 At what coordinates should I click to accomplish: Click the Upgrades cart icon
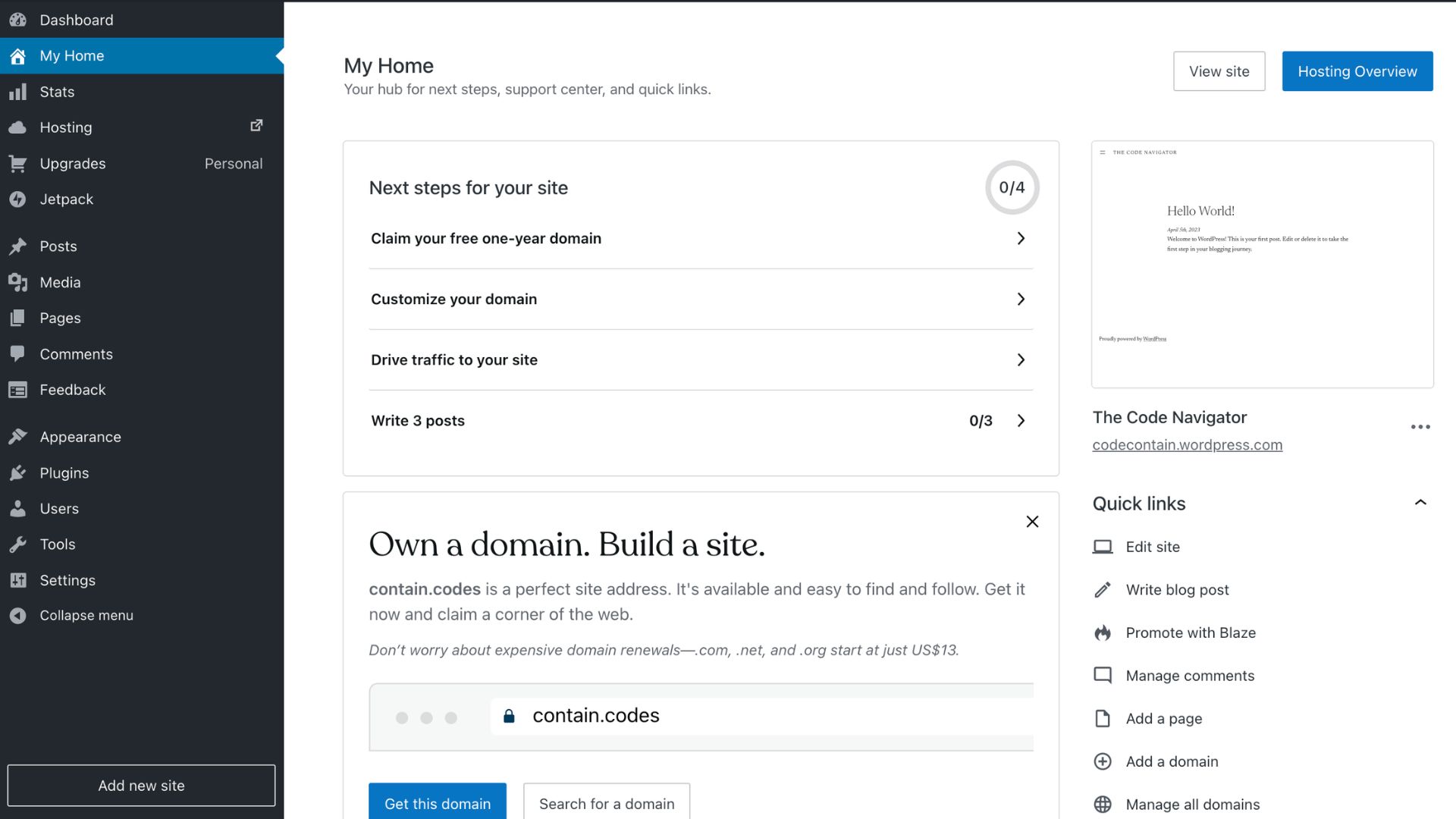pos(18,164)
